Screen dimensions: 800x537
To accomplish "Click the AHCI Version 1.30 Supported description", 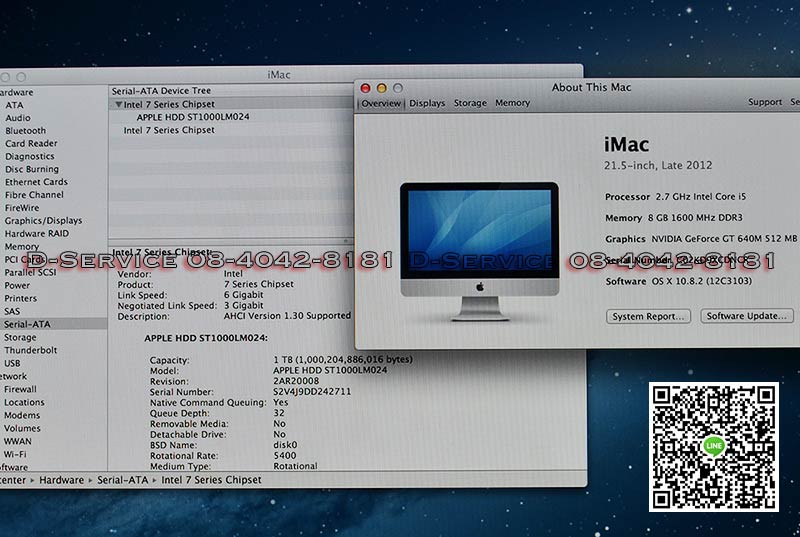I will (287, 316).
